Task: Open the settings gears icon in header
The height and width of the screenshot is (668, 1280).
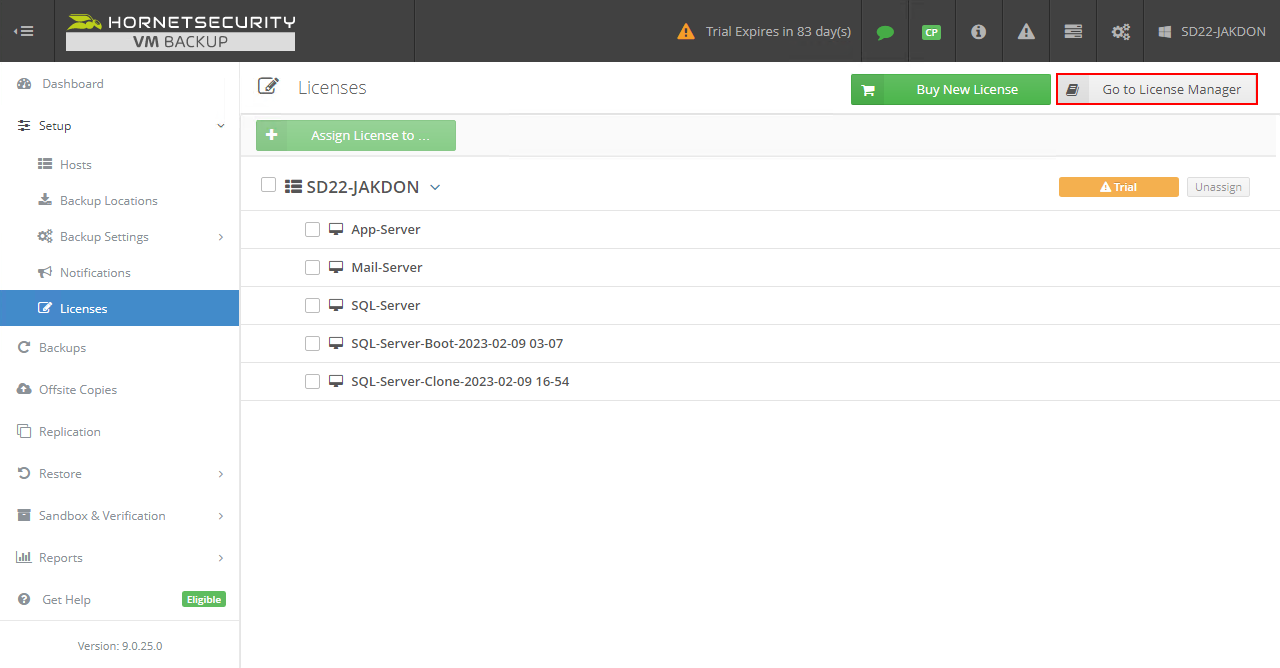Action: click(1120, 32)
